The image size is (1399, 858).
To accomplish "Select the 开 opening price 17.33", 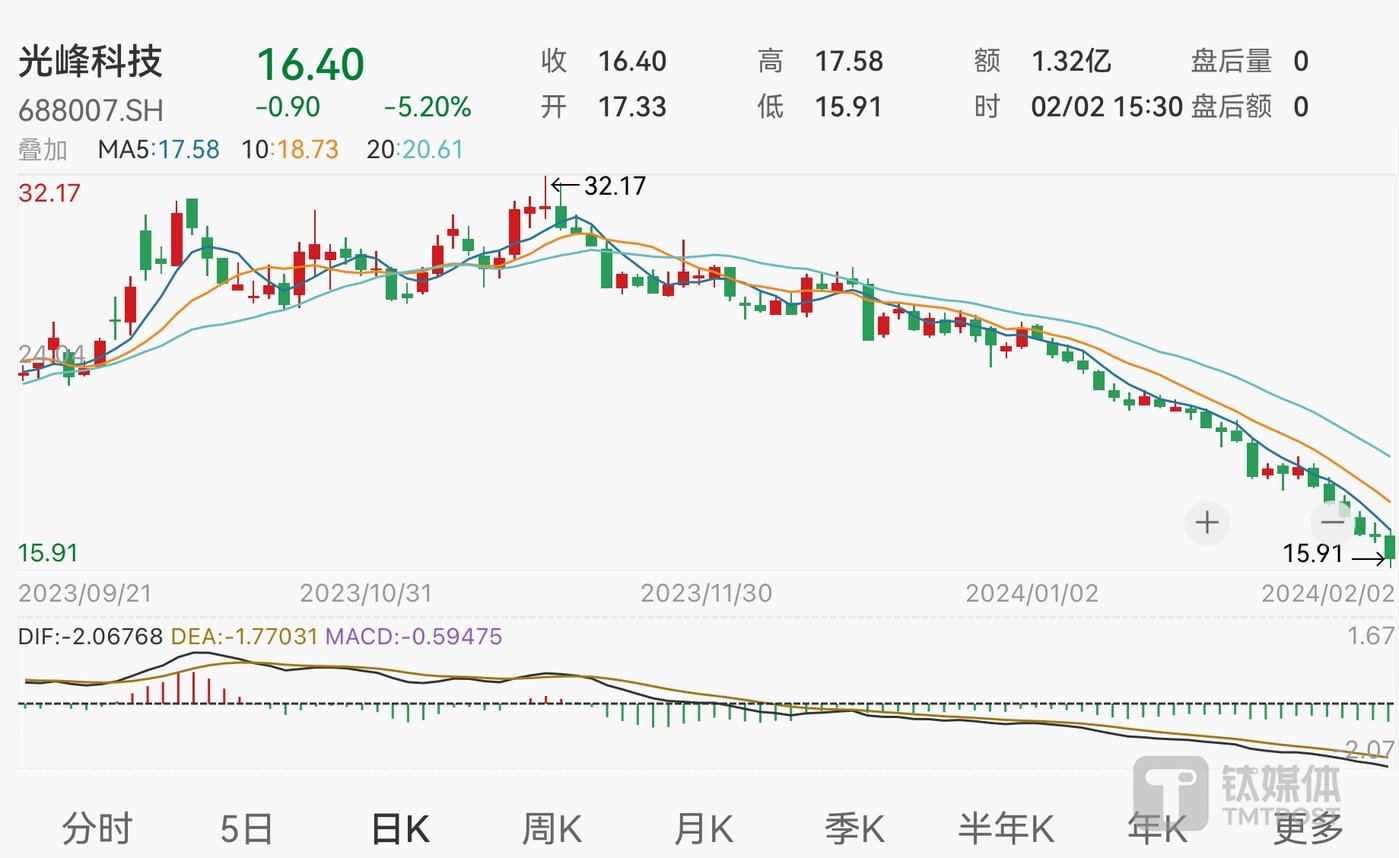I will (x=632, y=106).
